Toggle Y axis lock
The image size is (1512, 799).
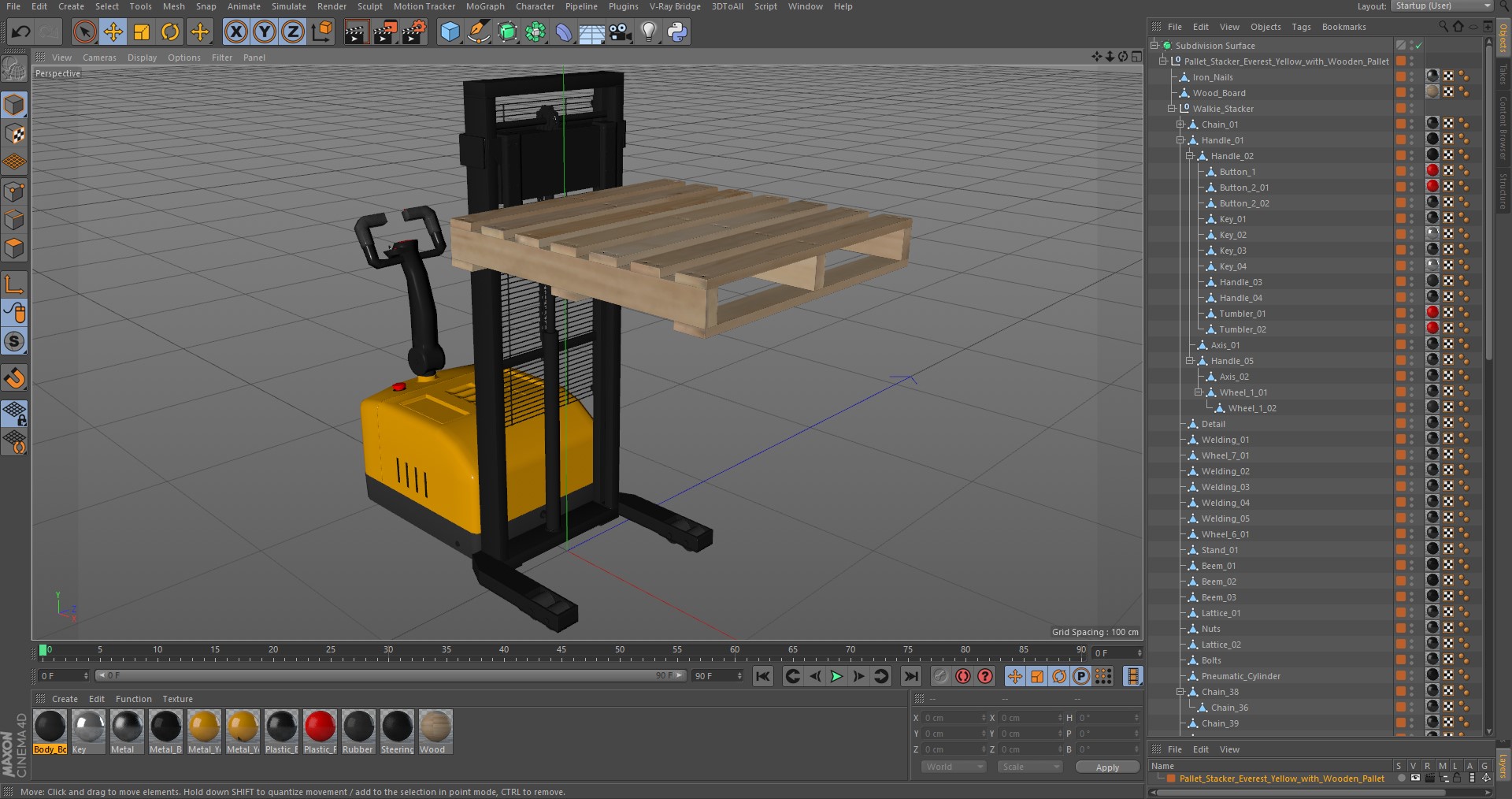click(264, 32)
